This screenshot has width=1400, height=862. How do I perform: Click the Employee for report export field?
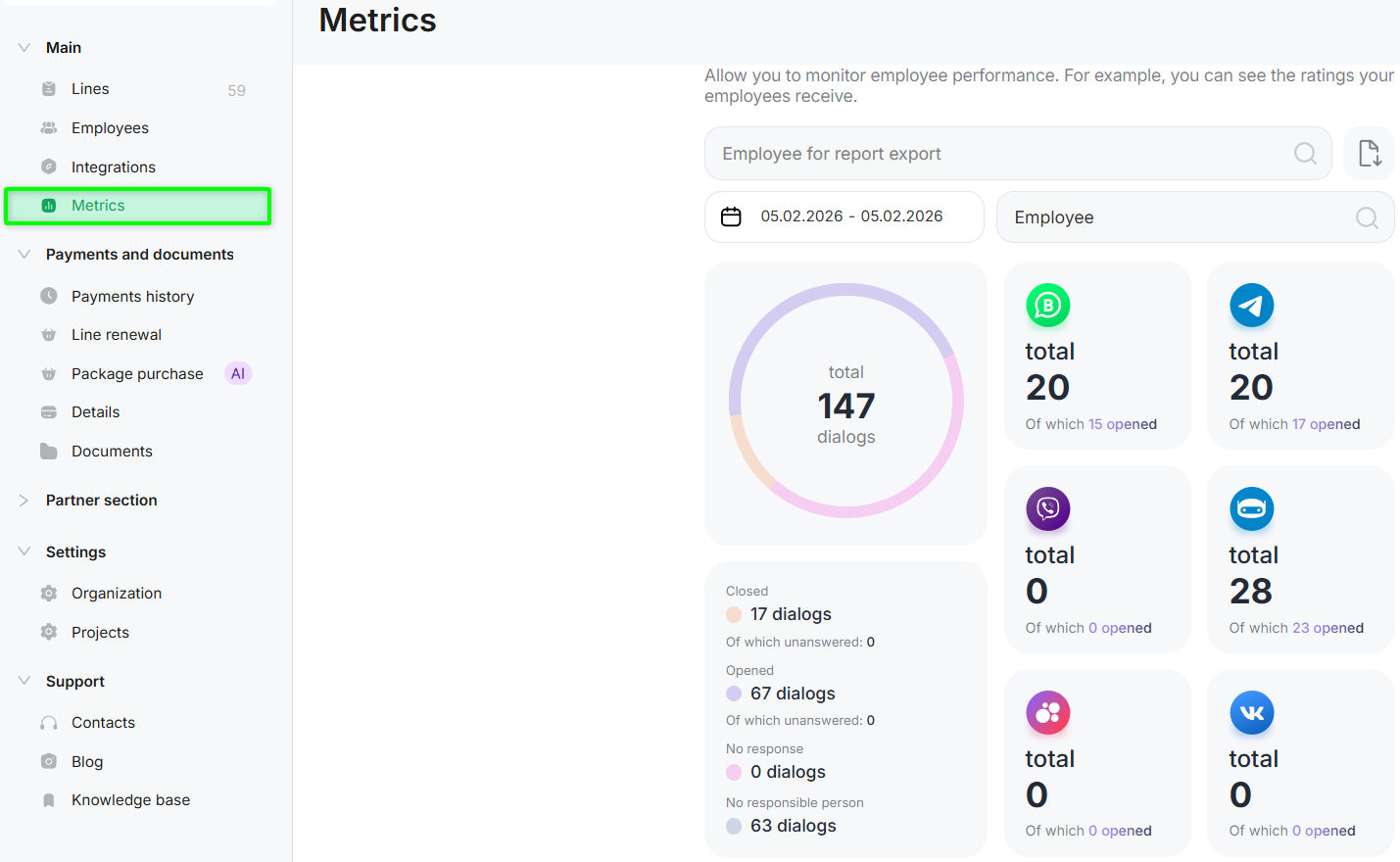999,154
